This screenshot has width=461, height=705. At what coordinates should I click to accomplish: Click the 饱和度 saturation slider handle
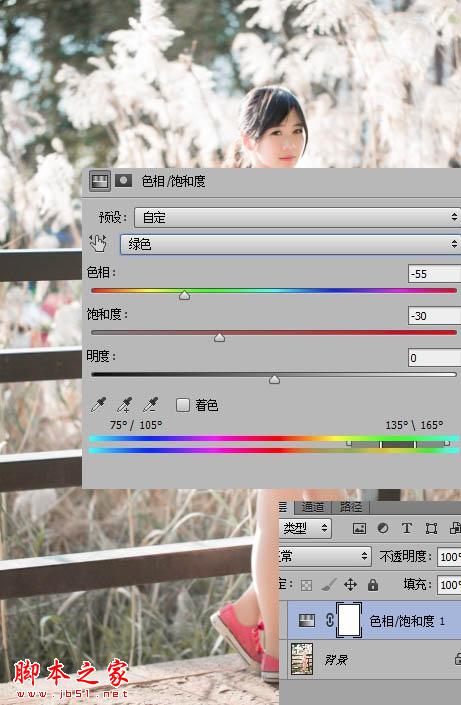coord(219,337)
